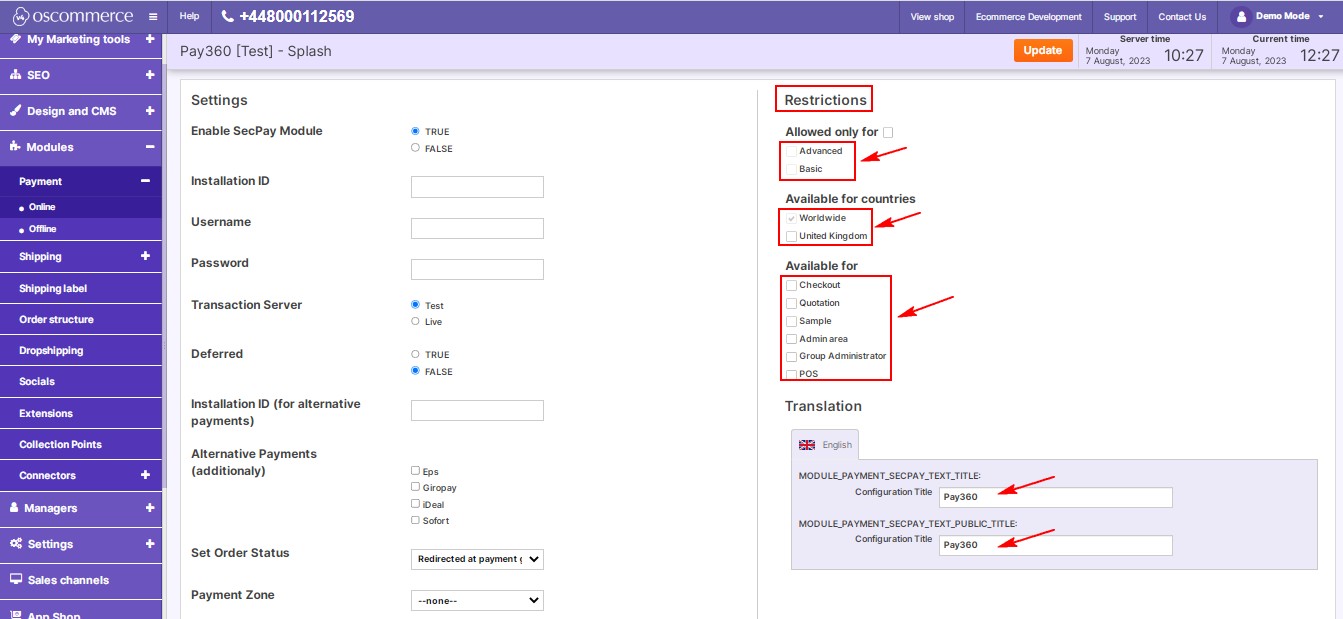Collapse the Modules menu minus
Image resolution: width=1343 pixels, height=619 pixels.
(150, 147)
